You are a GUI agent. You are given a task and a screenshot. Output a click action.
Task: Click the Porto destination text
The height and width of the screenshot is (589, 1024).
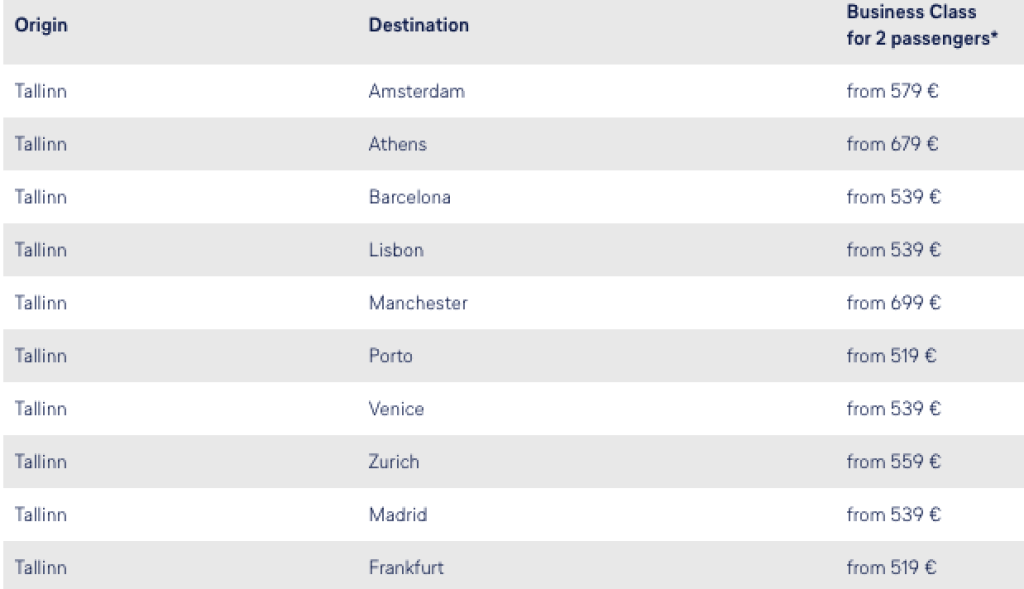[390, 356]
